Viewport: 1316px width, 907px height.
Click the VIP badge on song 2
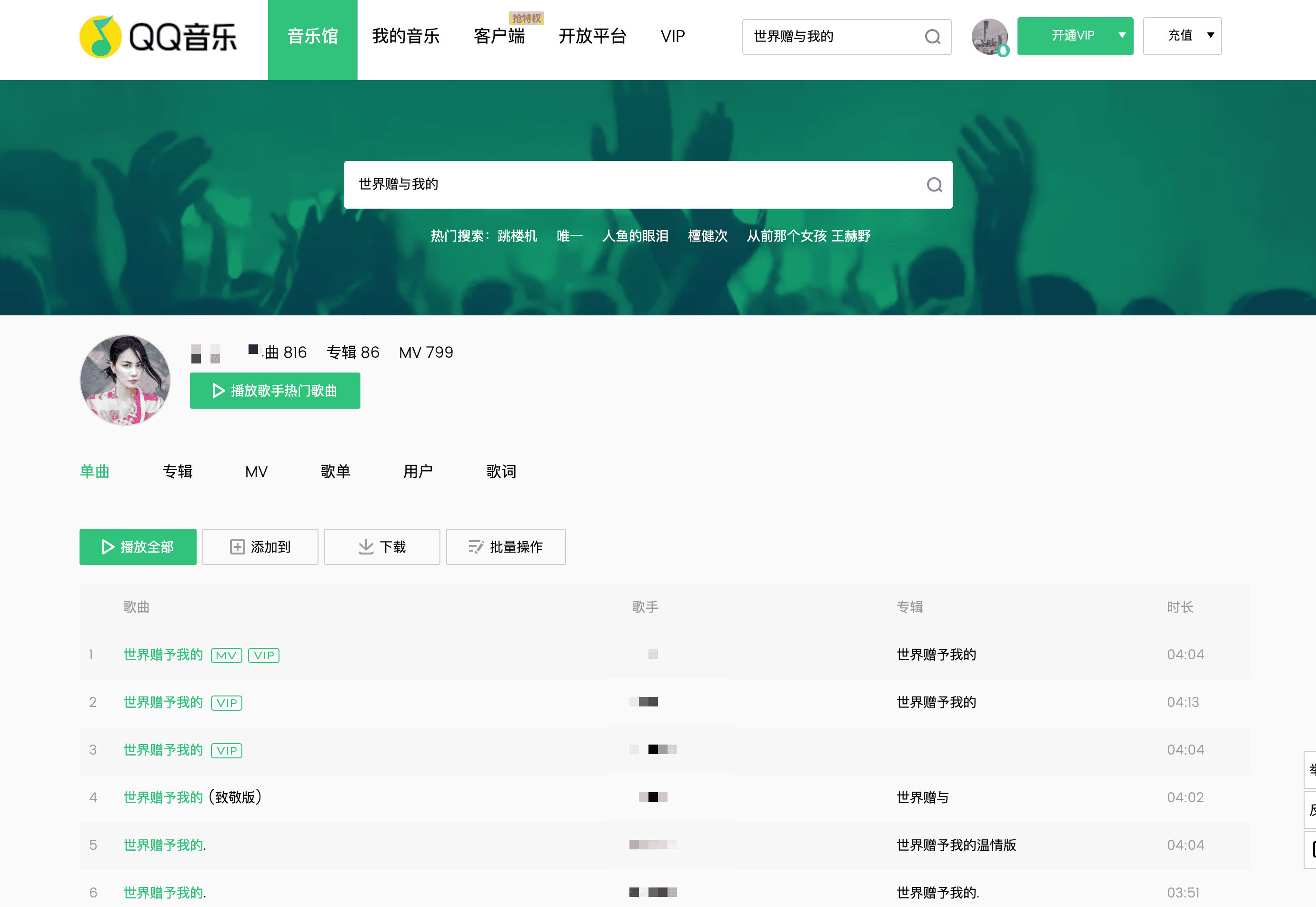tap(226, 703)
